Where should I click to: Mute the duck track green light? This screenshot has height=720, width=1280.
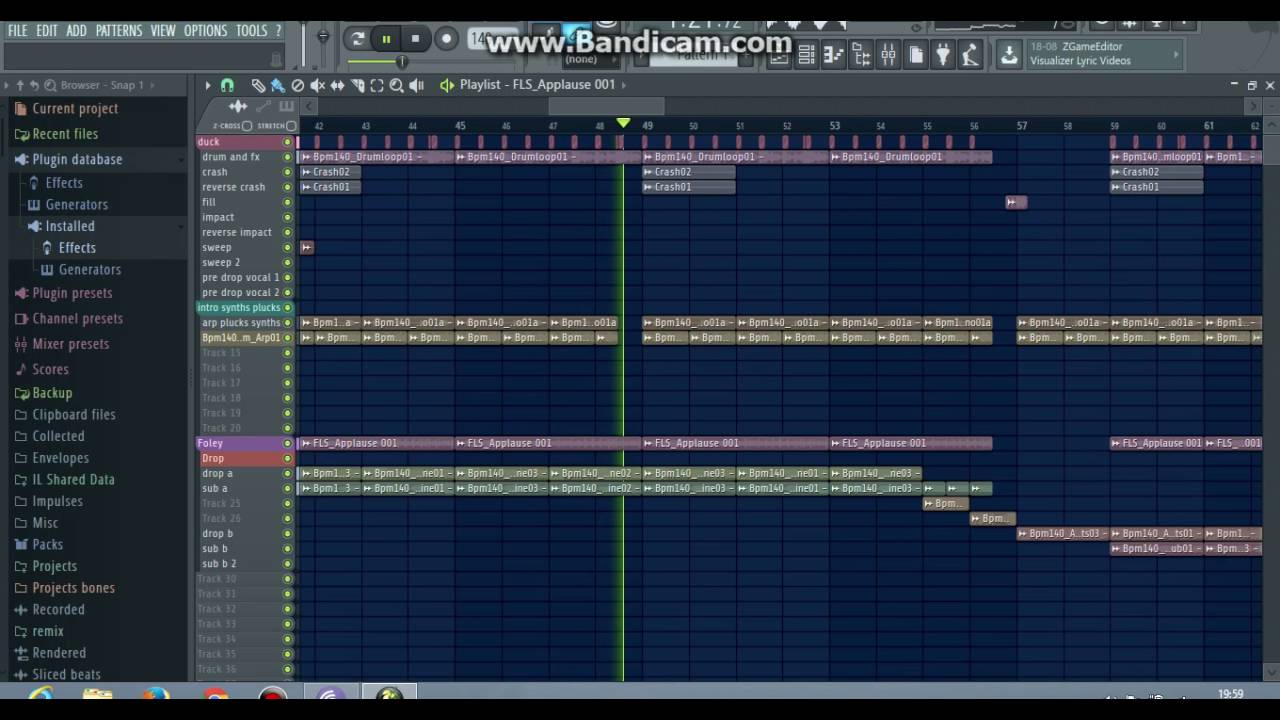click(288, 142)
